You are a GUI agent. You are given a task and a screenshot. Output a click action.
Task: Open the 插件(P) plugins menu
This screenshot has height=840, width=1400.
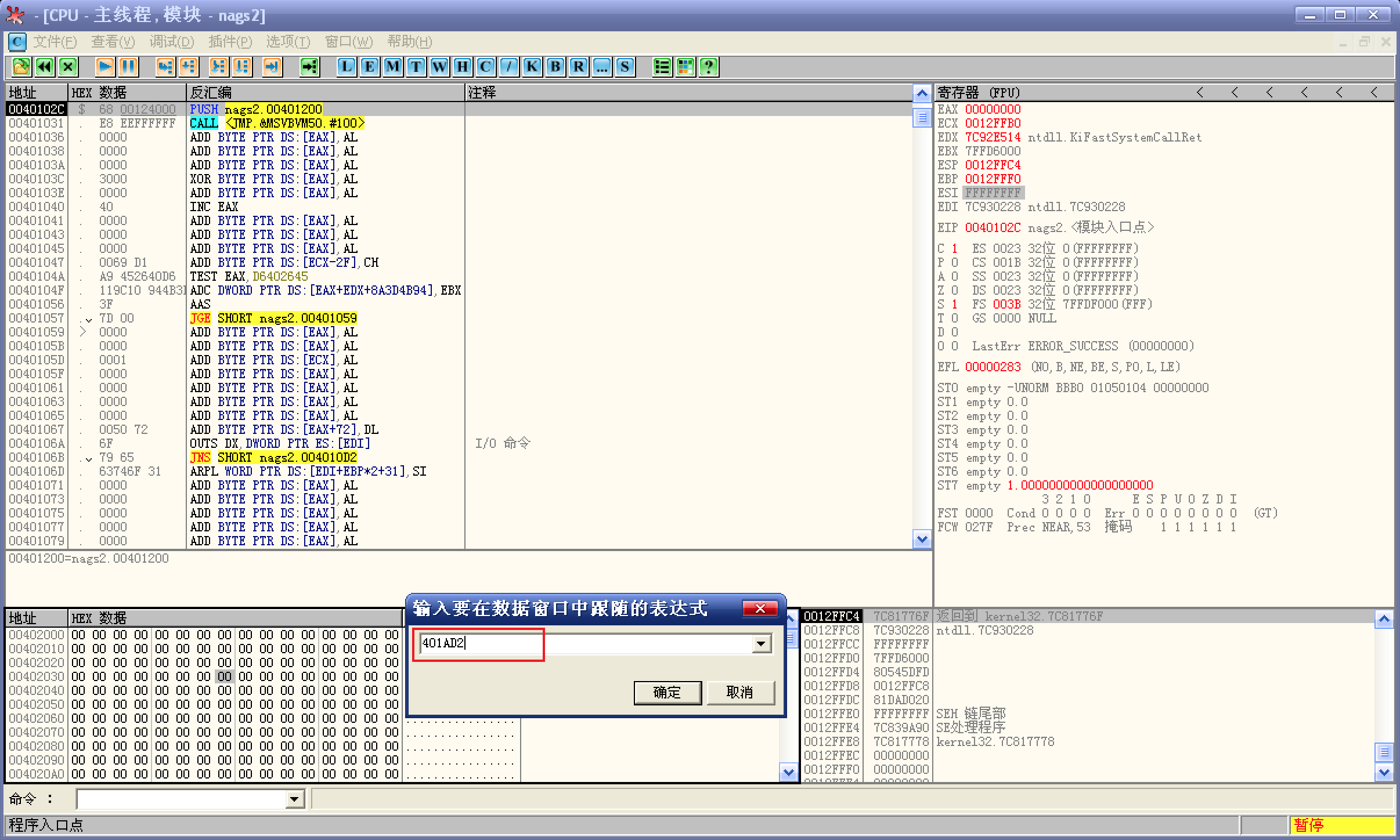(x=230, y=42)
